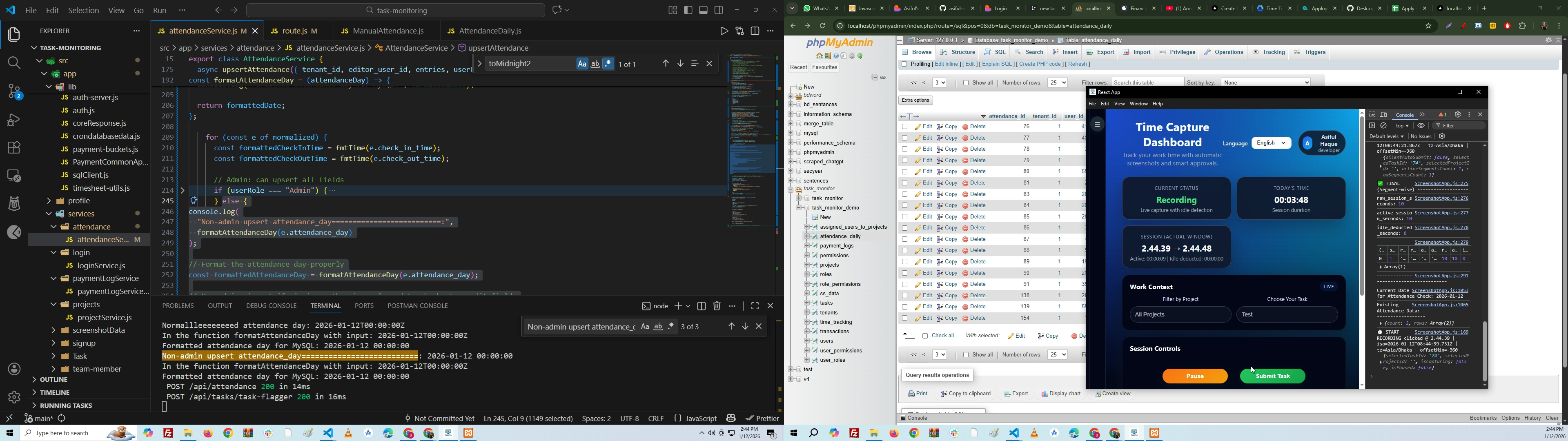Screen dimensions: 1568x441
Task: Open the Search view in VS Code sidebar
Action: point(14,63)
